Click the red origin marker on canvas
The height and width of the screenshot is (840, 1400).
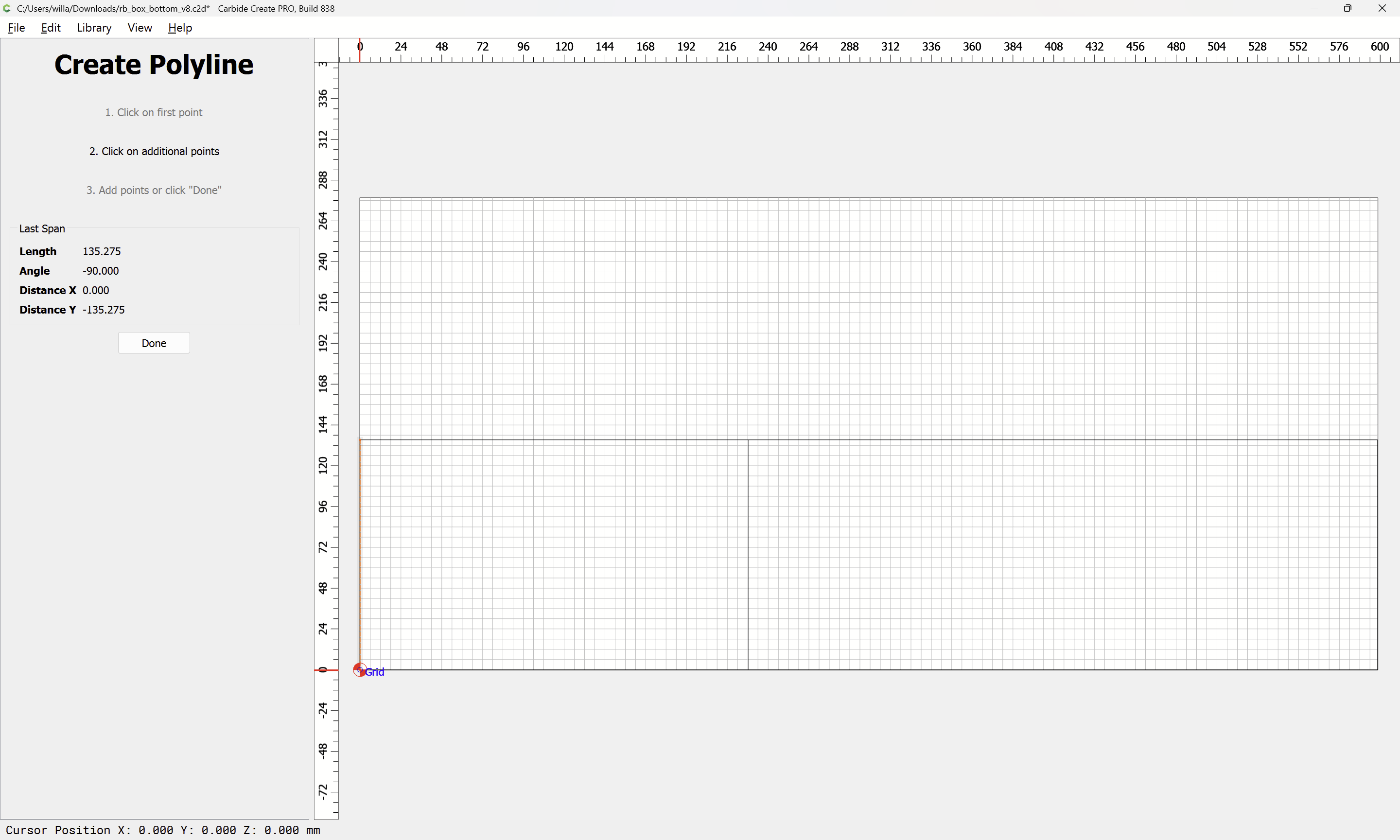click(x=359, y=670)
